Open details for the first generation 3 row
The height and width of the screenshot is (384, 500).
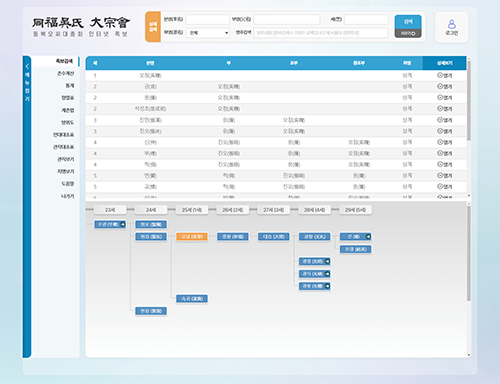pos(444,120)
